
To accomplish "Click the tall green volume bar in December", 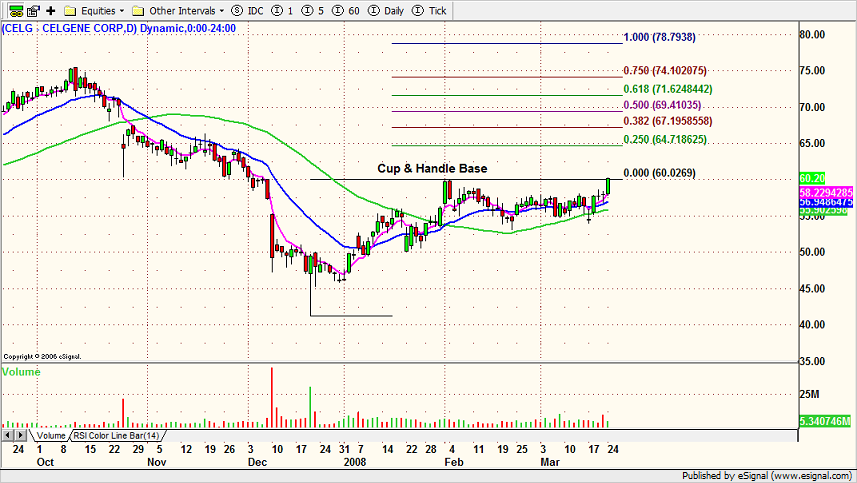I will pos(310,407).
